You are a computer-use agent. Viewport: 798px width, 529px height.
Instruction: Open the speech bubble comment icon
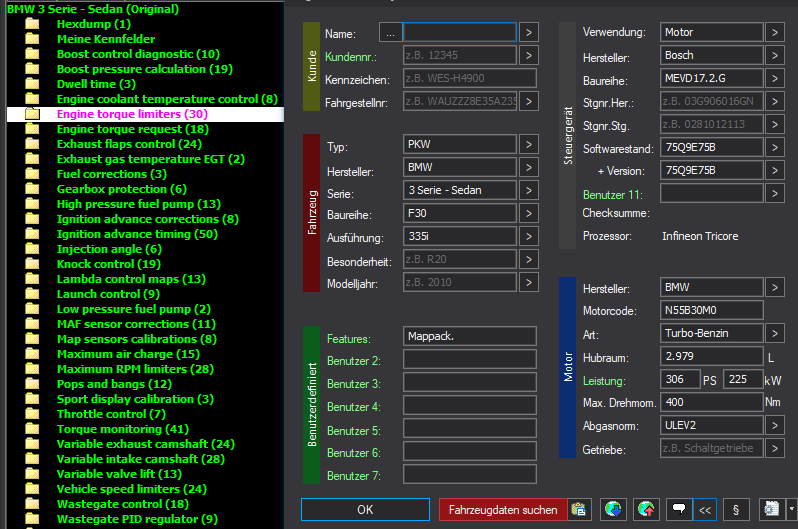point(679,509)
